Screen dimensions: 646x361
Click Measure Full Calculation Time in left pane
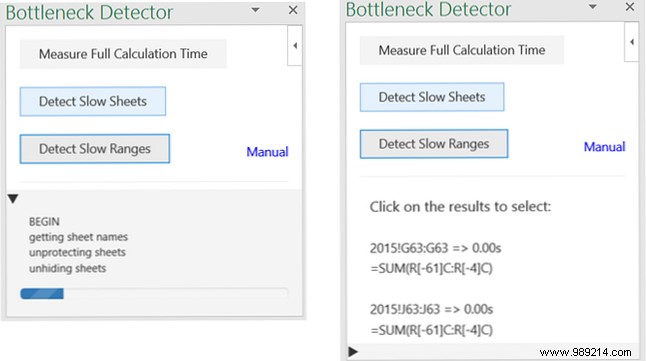click(123, 54)
